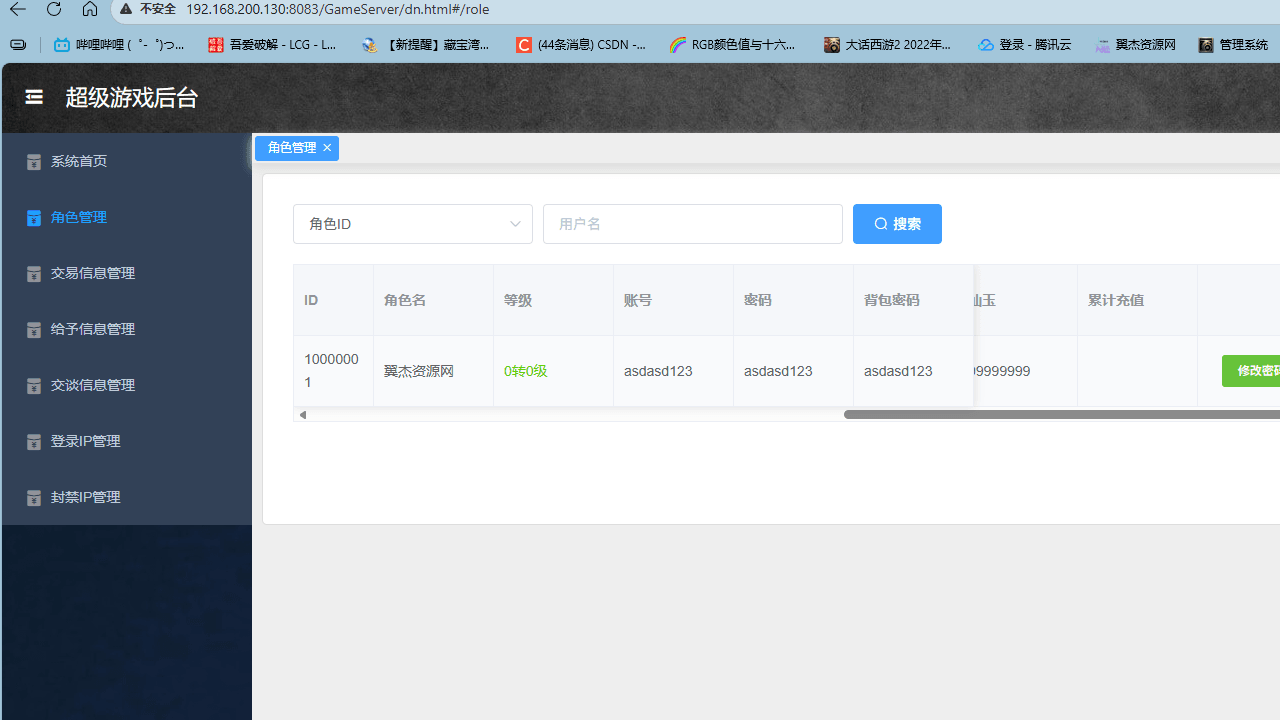Click the 给予信息管理 sidebar icon
1280x720 pixels.
coord(33,329)
